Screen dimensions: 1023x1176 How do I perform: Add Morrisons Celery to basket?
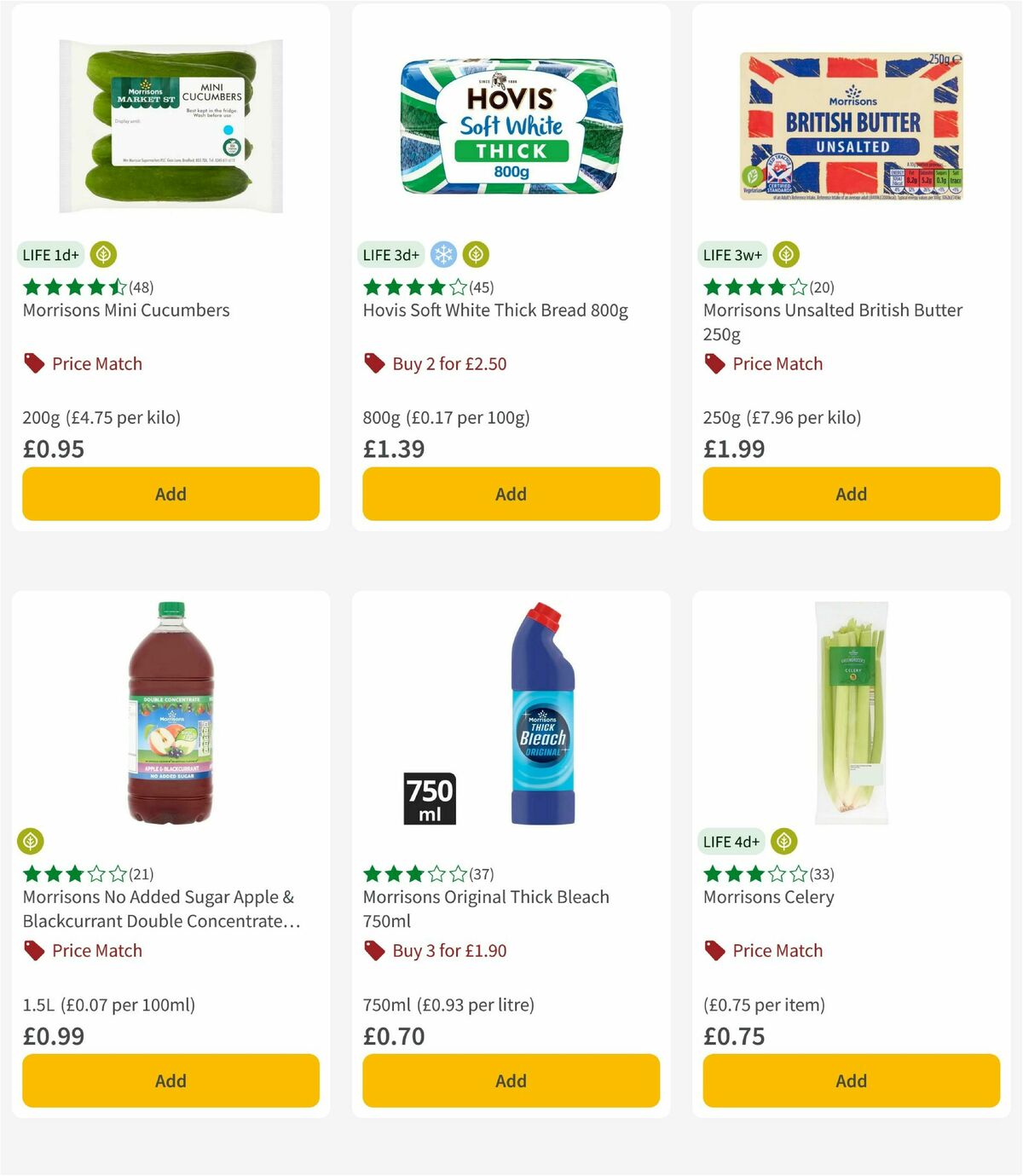[x=850, y=1080]
